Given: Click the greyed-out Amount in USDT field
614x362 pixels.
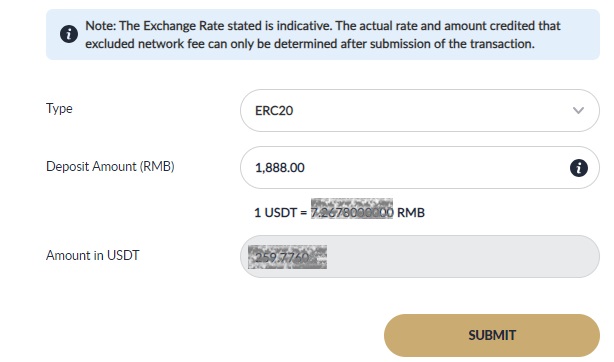Looking at the screenshot, I should pyautogui.click(x=419, y=257).
